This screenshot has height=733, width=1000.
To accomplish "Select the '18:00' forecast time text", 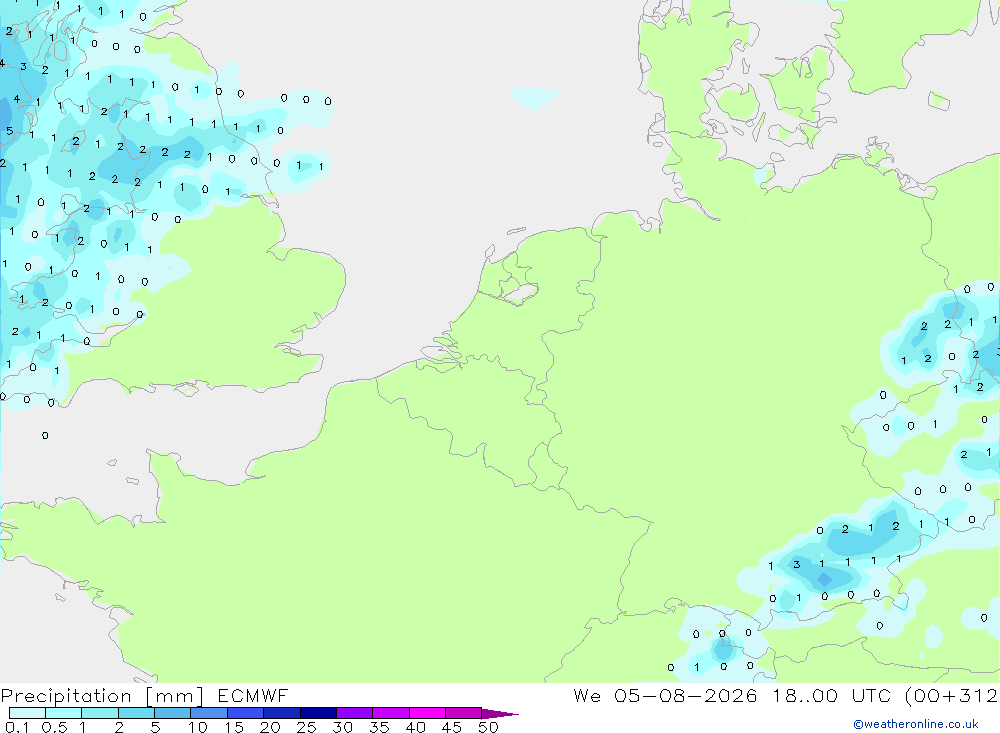I will [x=805, y=695].
